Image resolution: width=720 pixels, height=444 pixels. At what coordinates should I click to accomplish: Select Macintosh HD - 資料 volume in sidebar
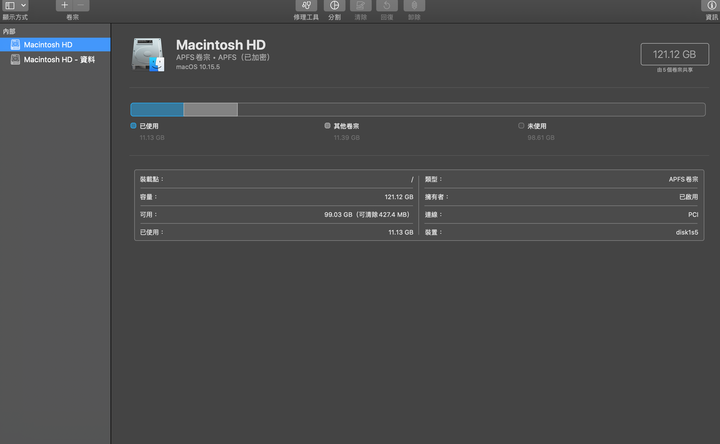(x=55, y=60)
